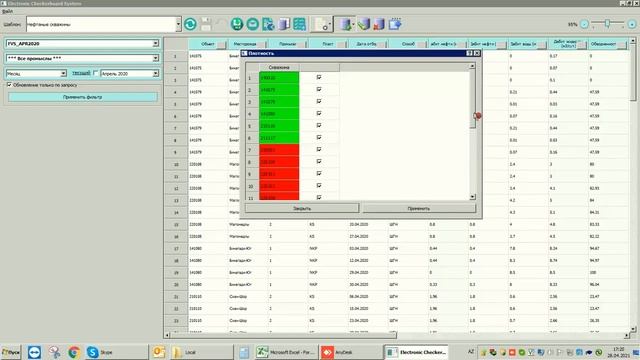Uncheck the checkbox in dialog row 3

319,101
